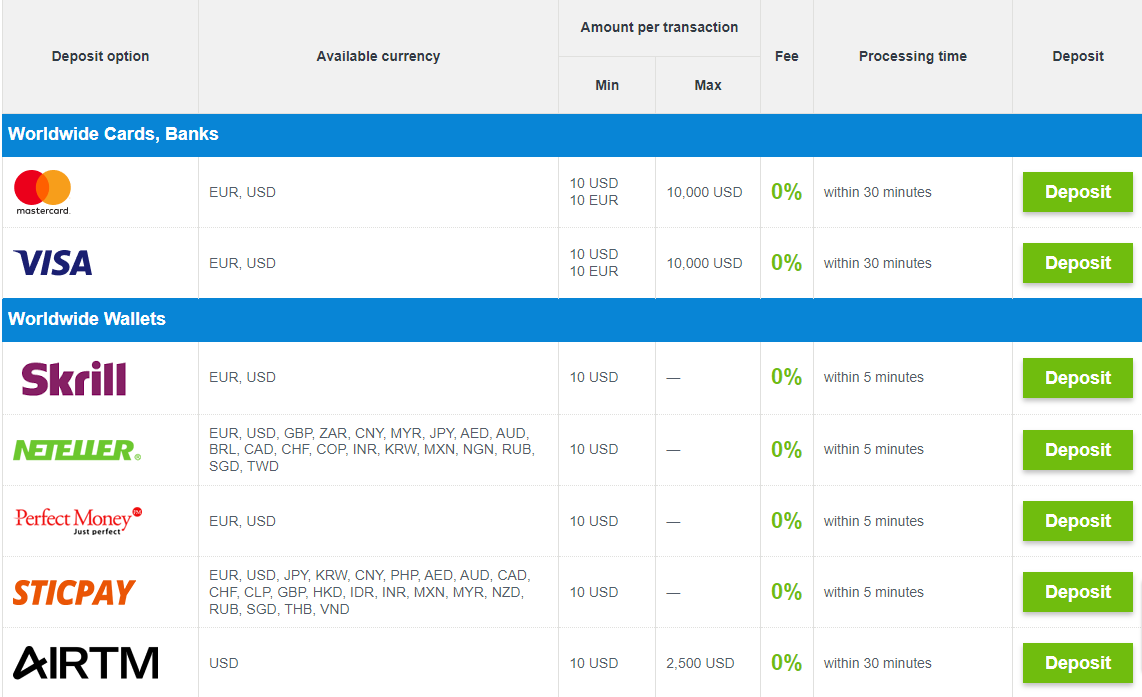Deposit using Neteller
1142x697 pixels.
pos(1077,450)
